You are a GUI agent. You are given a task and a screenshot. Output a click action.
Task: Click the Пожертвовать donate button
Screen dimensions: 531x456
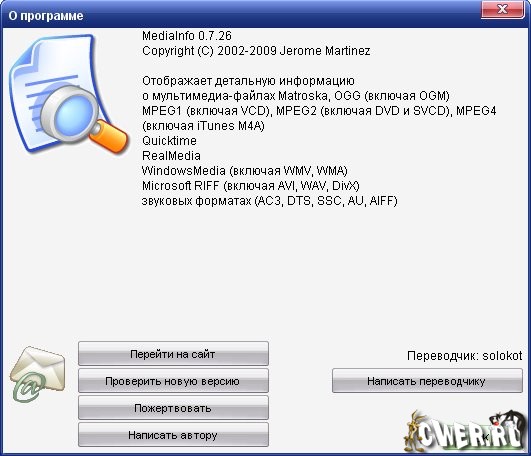tap(173, 408)
